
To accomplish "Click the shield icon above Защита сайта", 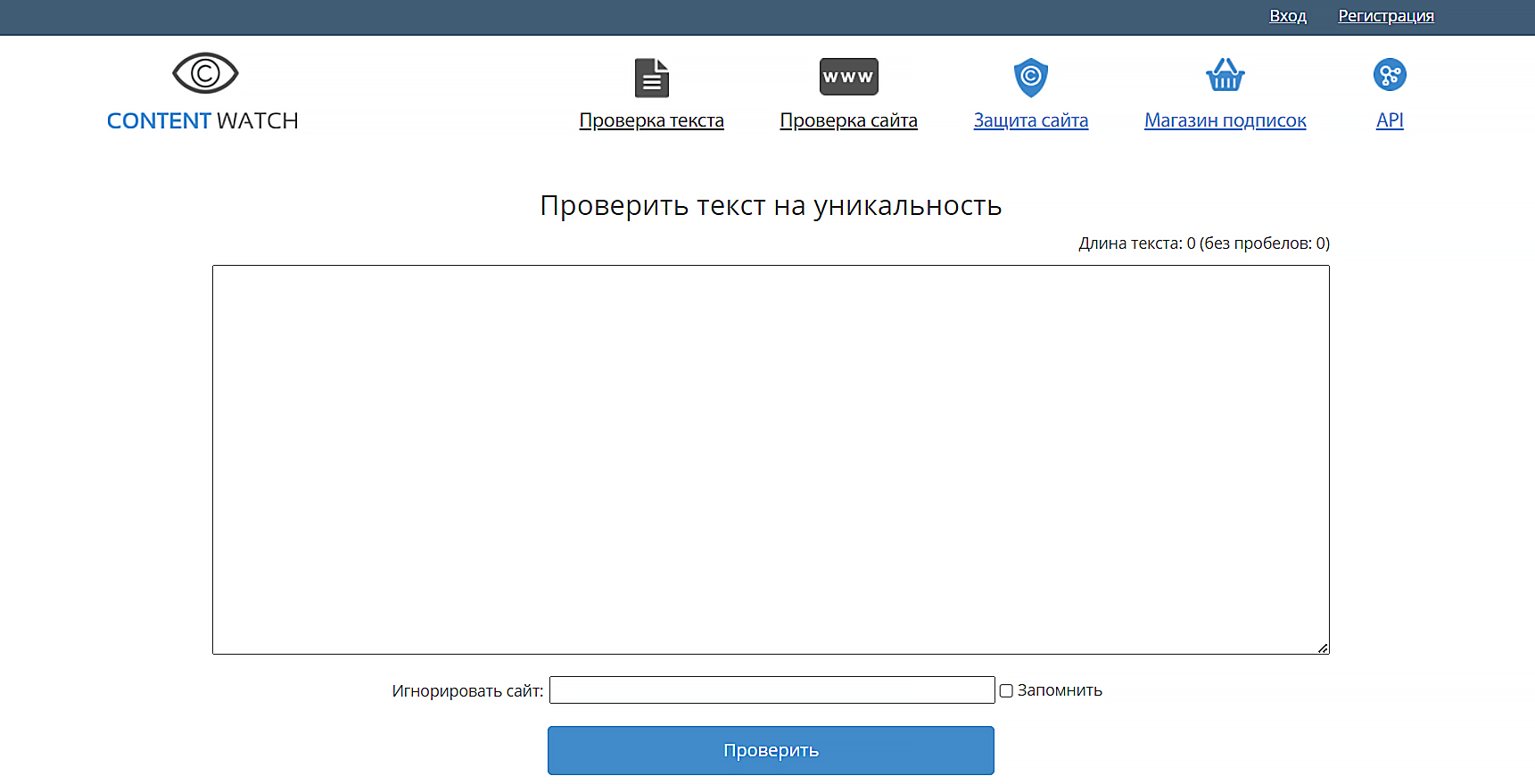I will click(1031, 78).
